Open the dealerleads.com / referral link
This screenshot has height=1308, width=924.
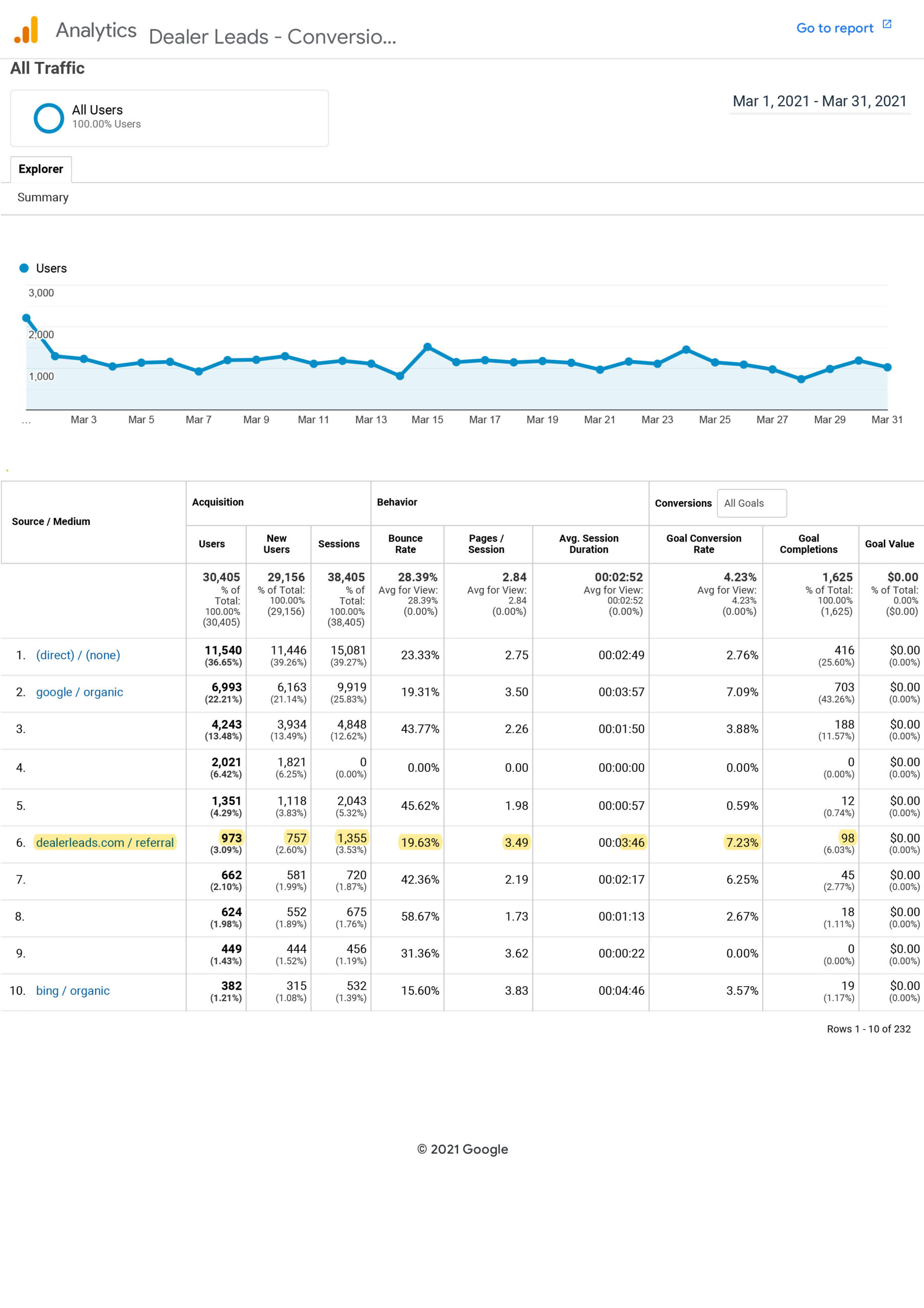[105, 843]
